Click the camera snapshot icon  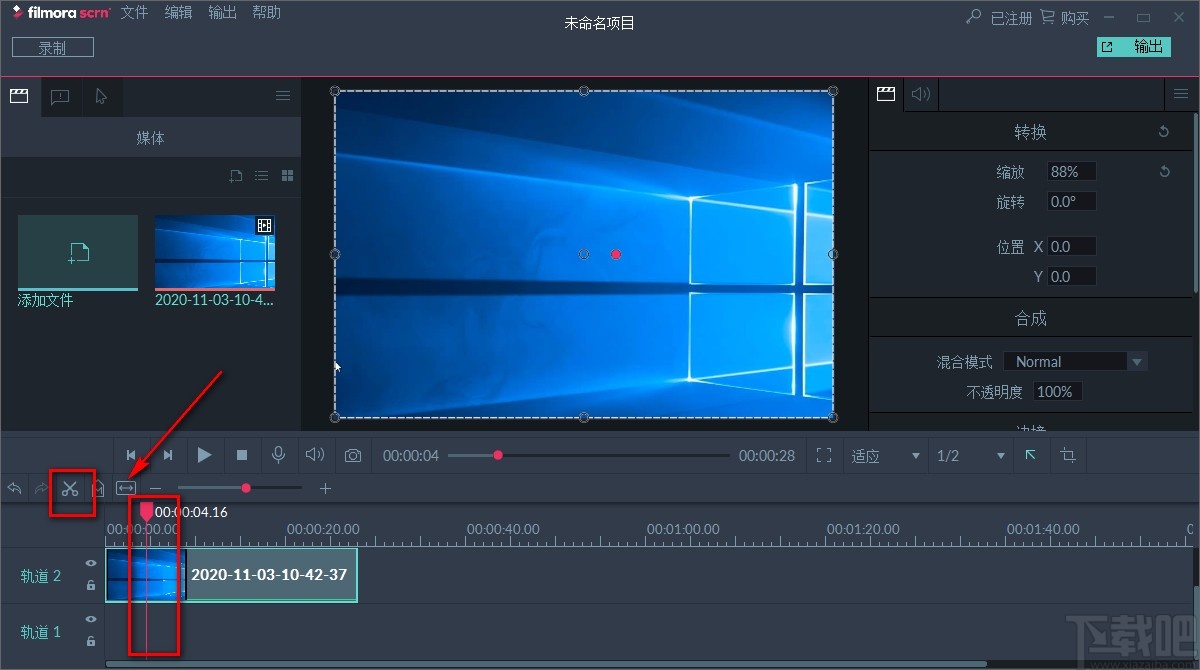353,456
